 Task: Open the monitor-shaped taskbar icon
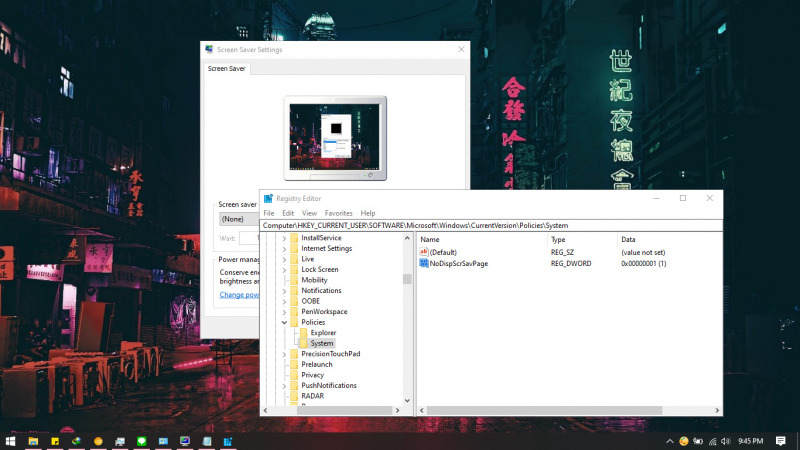point(185,441)
